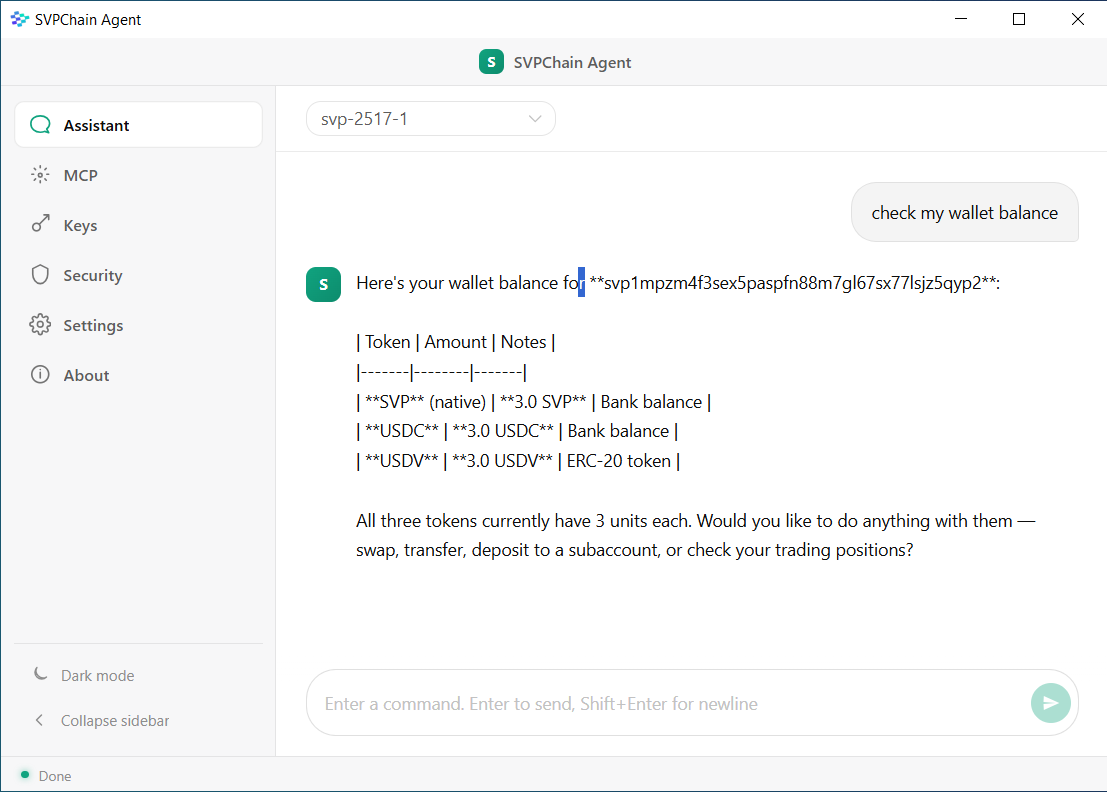Click the 'All three tokens currently have' sentence
This screenshot has height=792, width=1107.
525,521
